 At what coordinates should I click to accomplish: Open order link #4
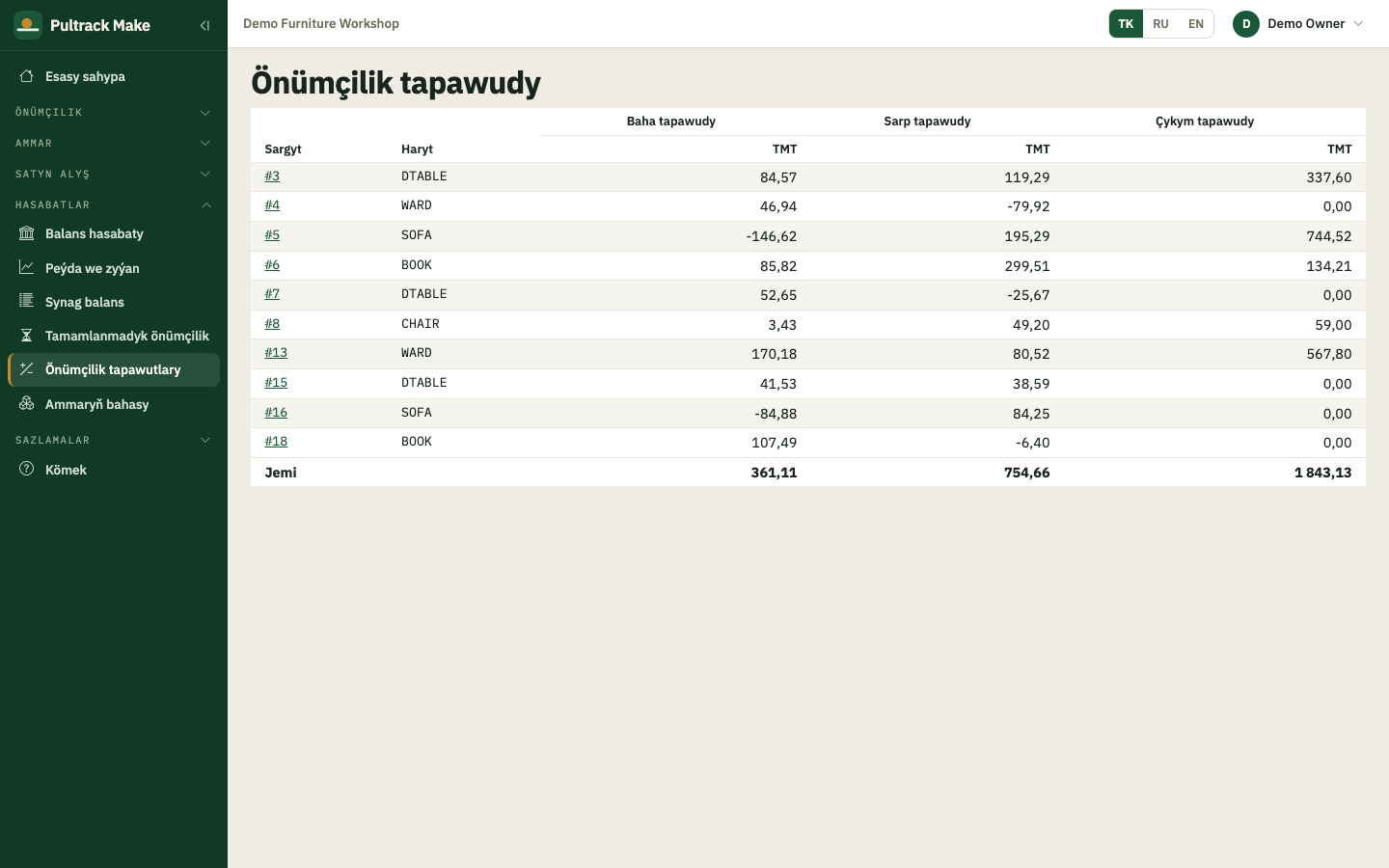[272, 205]
